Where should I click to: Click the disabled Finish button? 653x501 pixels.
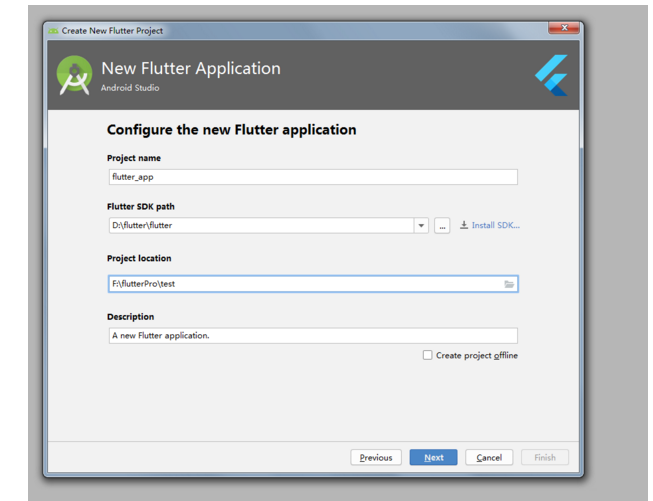coord(545,457)
